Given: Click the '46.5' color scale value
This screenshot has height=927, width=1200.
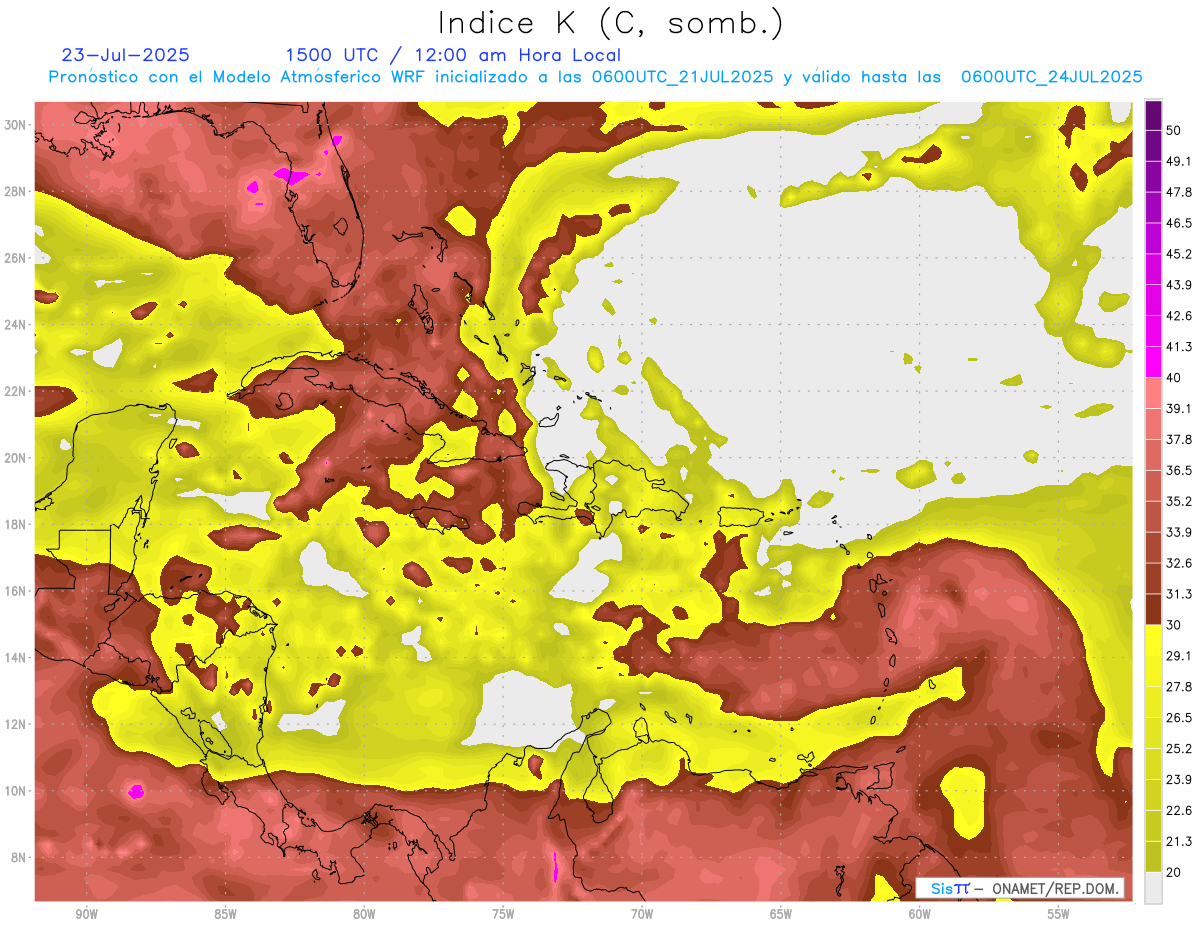Looking at the screenshot, I should coord(1178,223).
